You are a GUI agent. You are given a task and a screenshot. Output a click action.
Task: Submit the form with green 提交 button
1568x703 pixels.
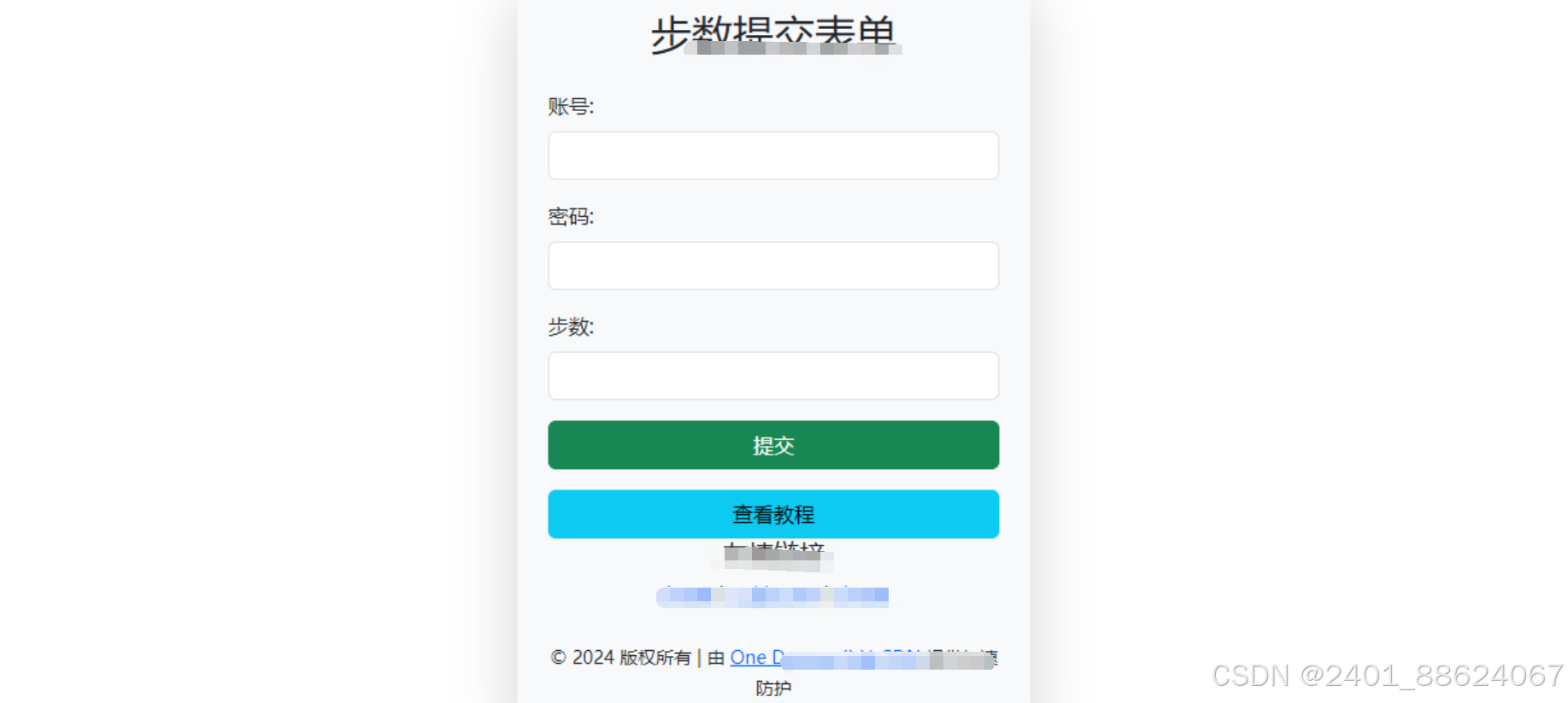click(773, 445)
